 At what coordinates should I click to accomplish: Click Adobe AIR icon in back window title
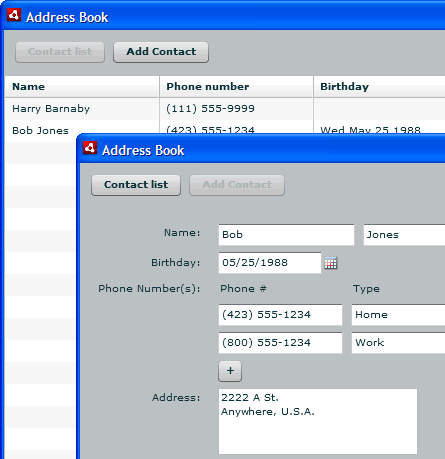(14, 15)
